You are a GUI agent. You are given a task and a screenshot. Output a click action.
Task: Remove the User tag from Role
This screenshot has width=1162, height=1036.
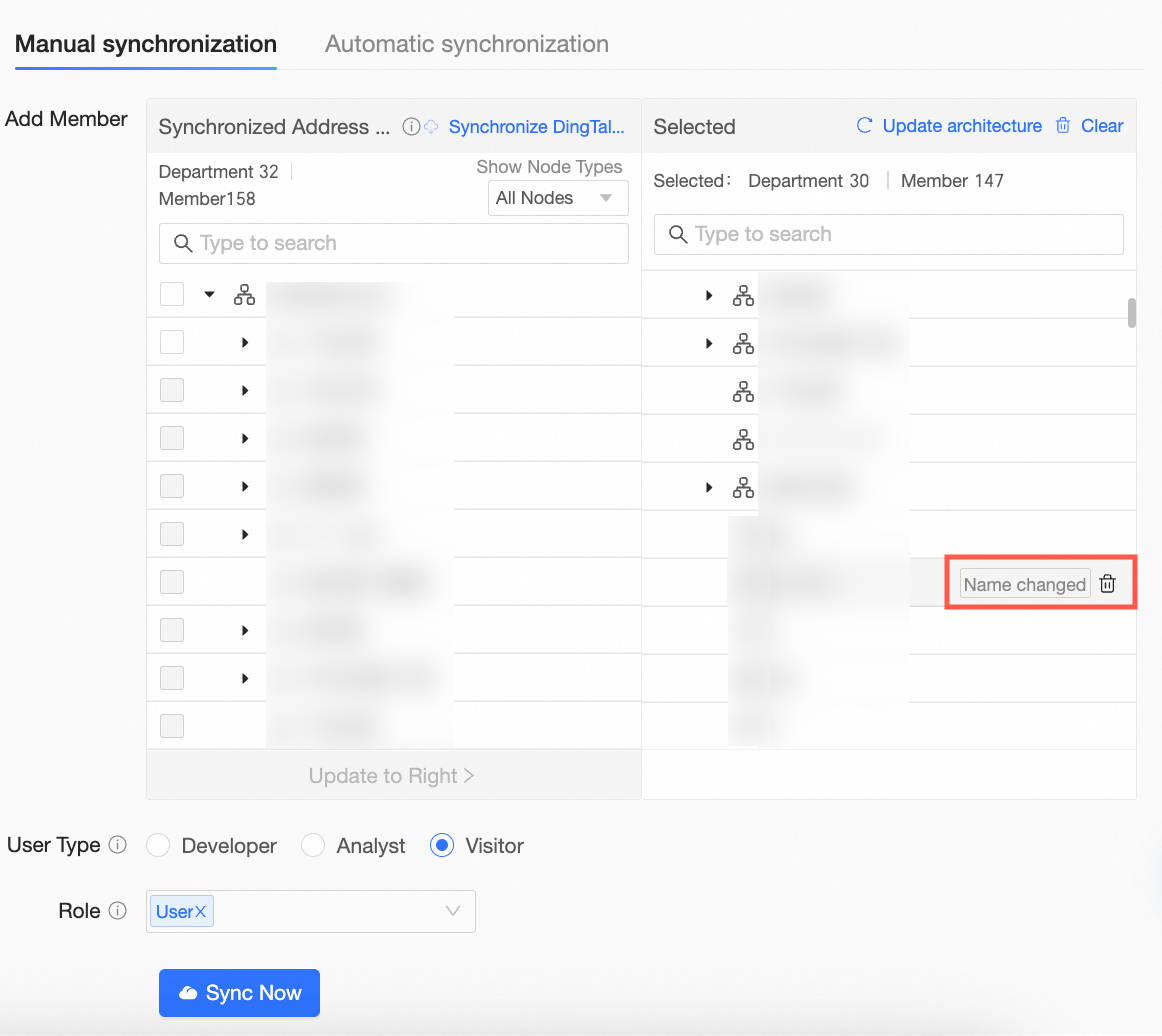201,912
